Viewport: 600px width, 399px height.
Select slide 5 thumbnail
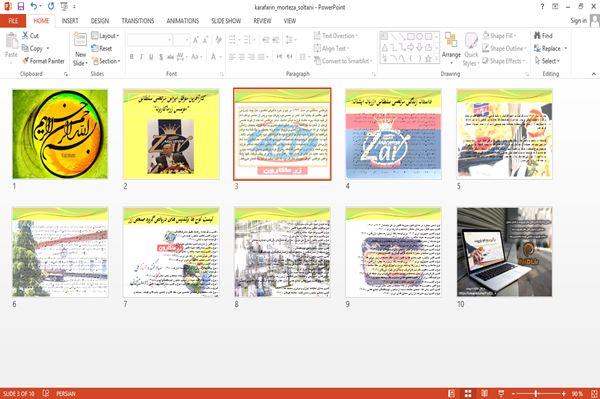[x=504, y=134]
